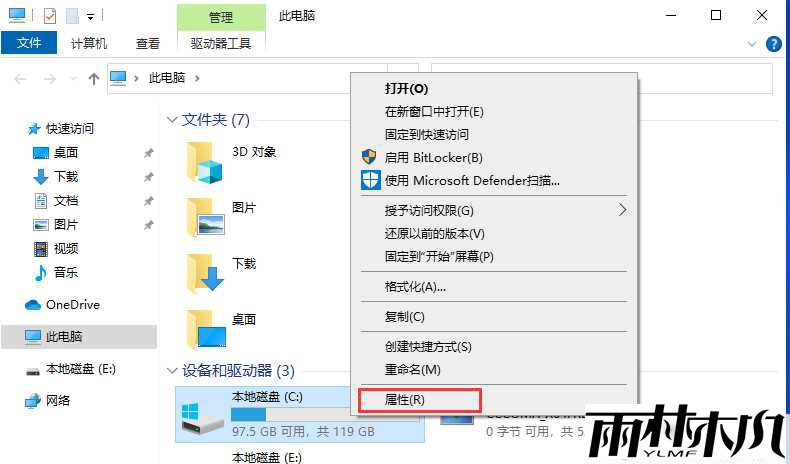This screenshot has width=790, height=464.
Task: Collapse the 设备和驱动器 (3) group chevron
Action: tap(172, 371)
